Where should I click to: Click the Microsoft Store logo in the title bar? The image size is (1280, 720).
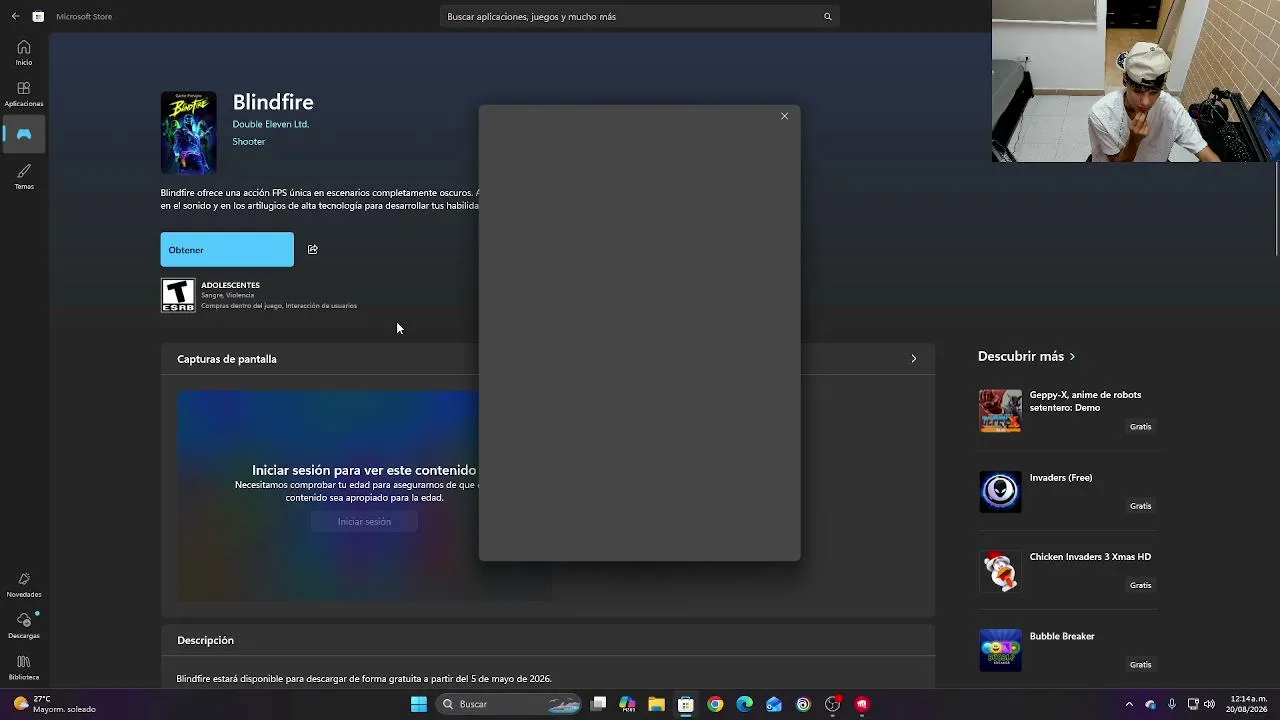tap(38, 16)
